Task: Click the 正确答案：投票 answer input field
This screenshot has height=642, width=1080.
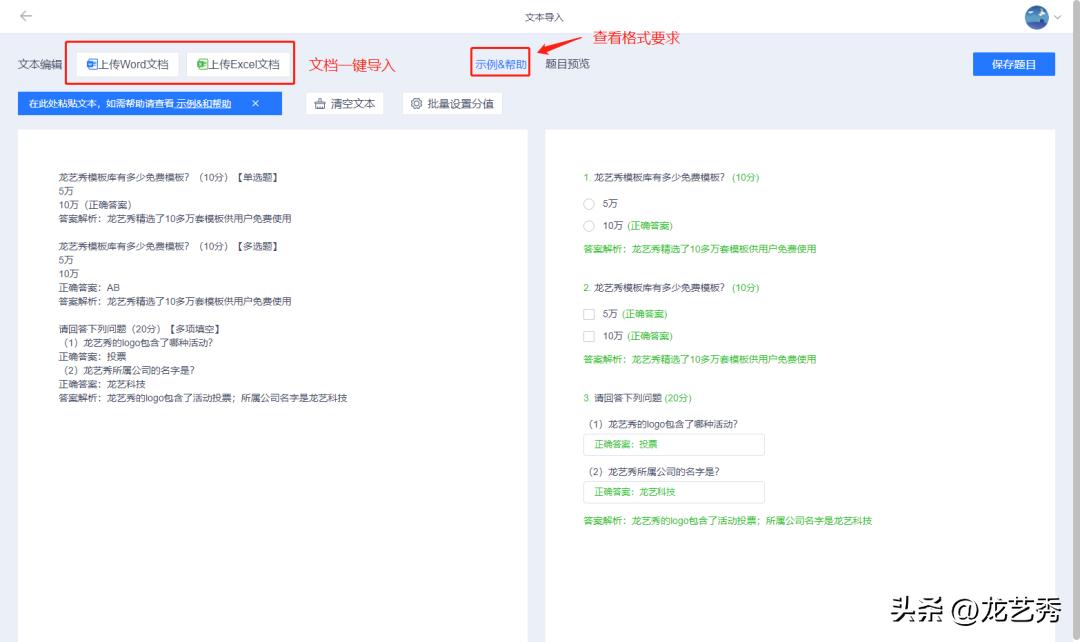Action: pos(673,444)
